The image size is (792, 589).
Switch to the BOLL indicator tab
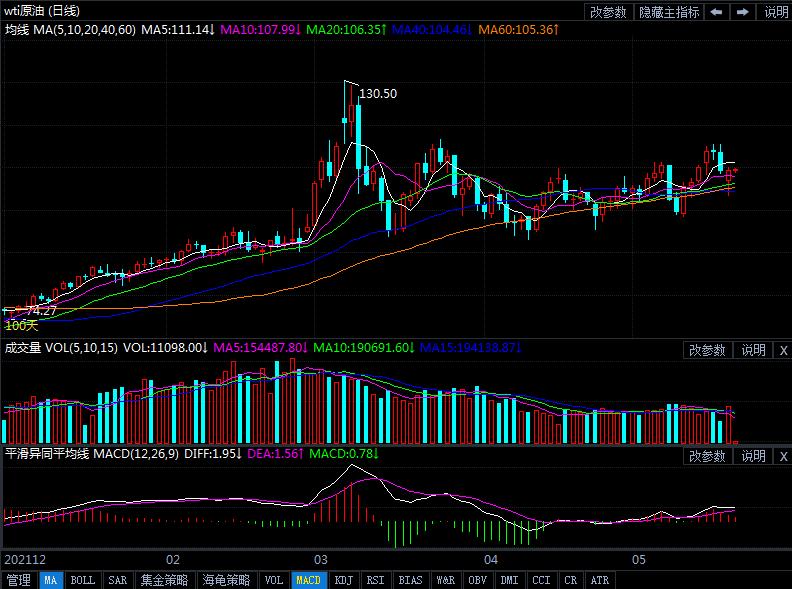[x=83, y=580]
